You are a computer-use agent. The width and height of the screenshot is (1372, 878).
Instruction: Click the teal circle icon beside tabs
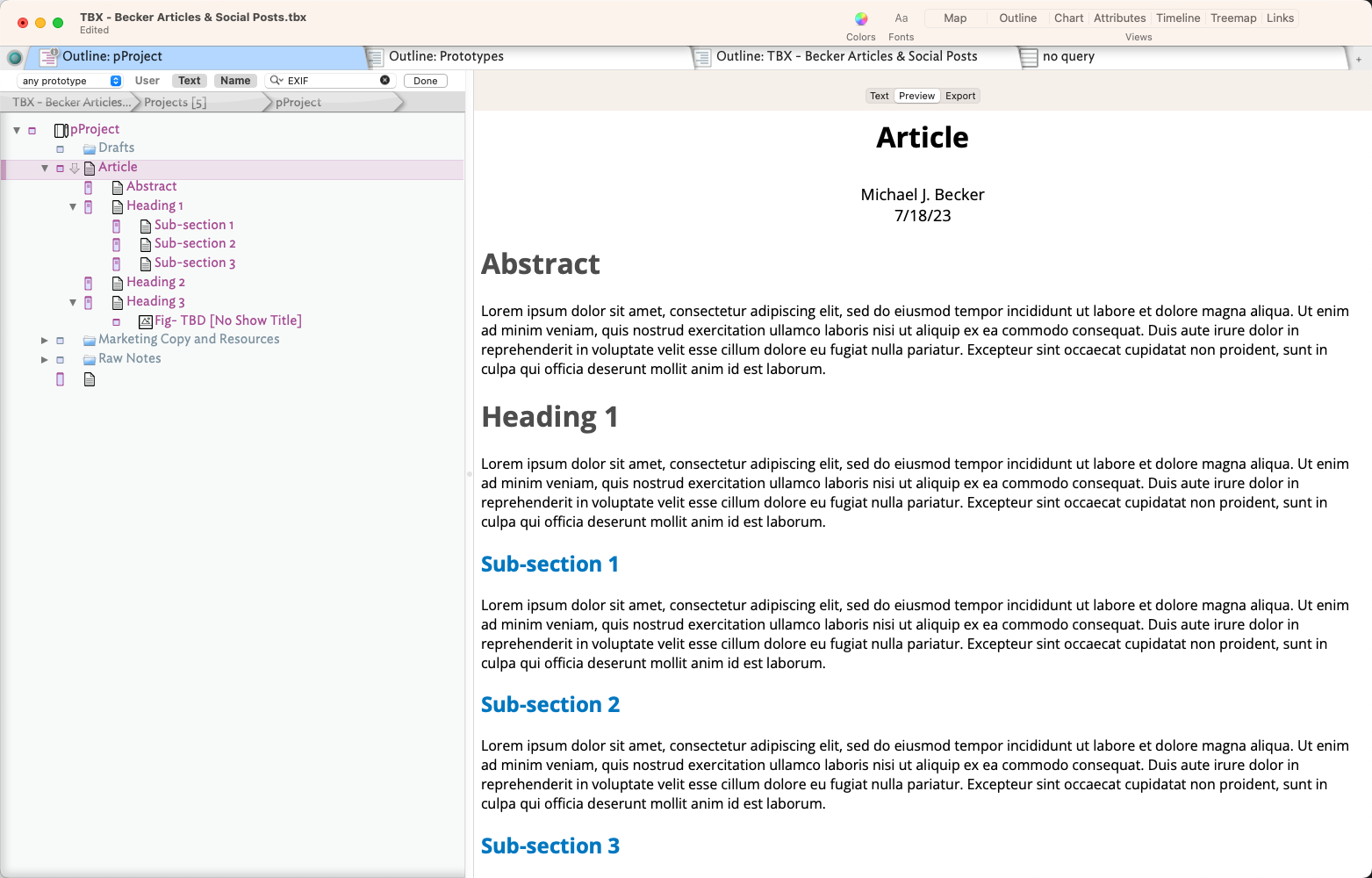pyautogui.click(x=14, y=58)
